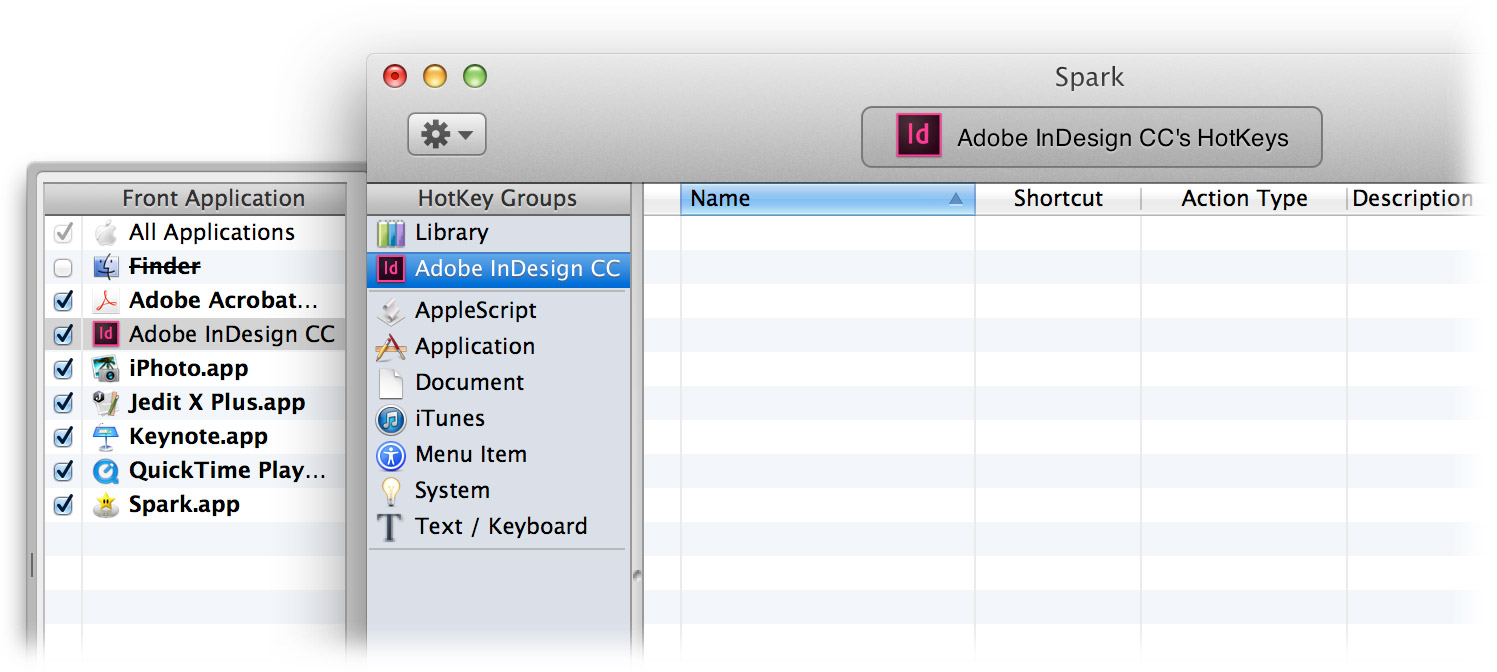Close the Spark window

click(x=395, y=76)
